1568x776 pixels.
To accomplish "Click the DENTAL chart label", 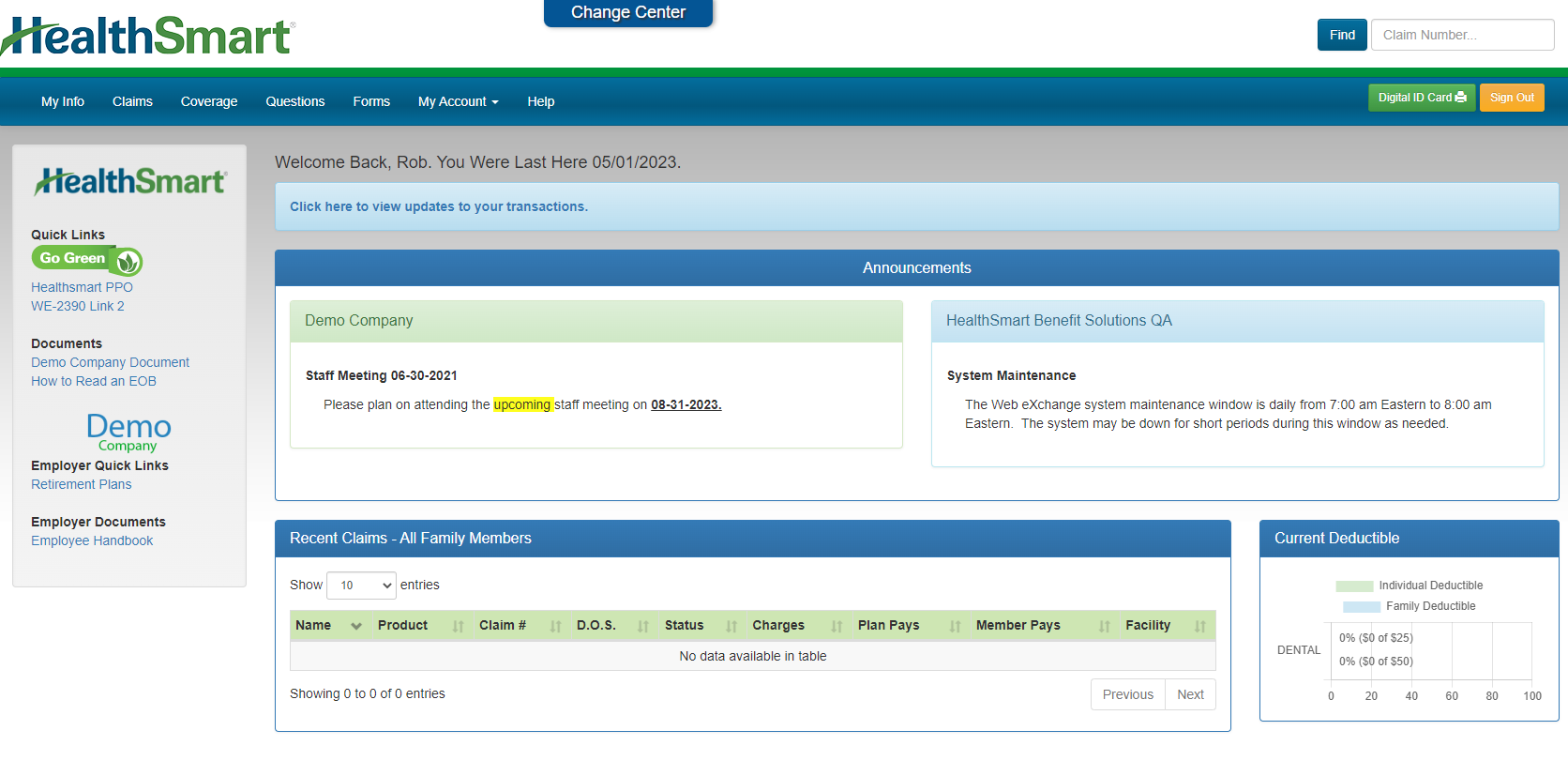I will pos(1299,650).
